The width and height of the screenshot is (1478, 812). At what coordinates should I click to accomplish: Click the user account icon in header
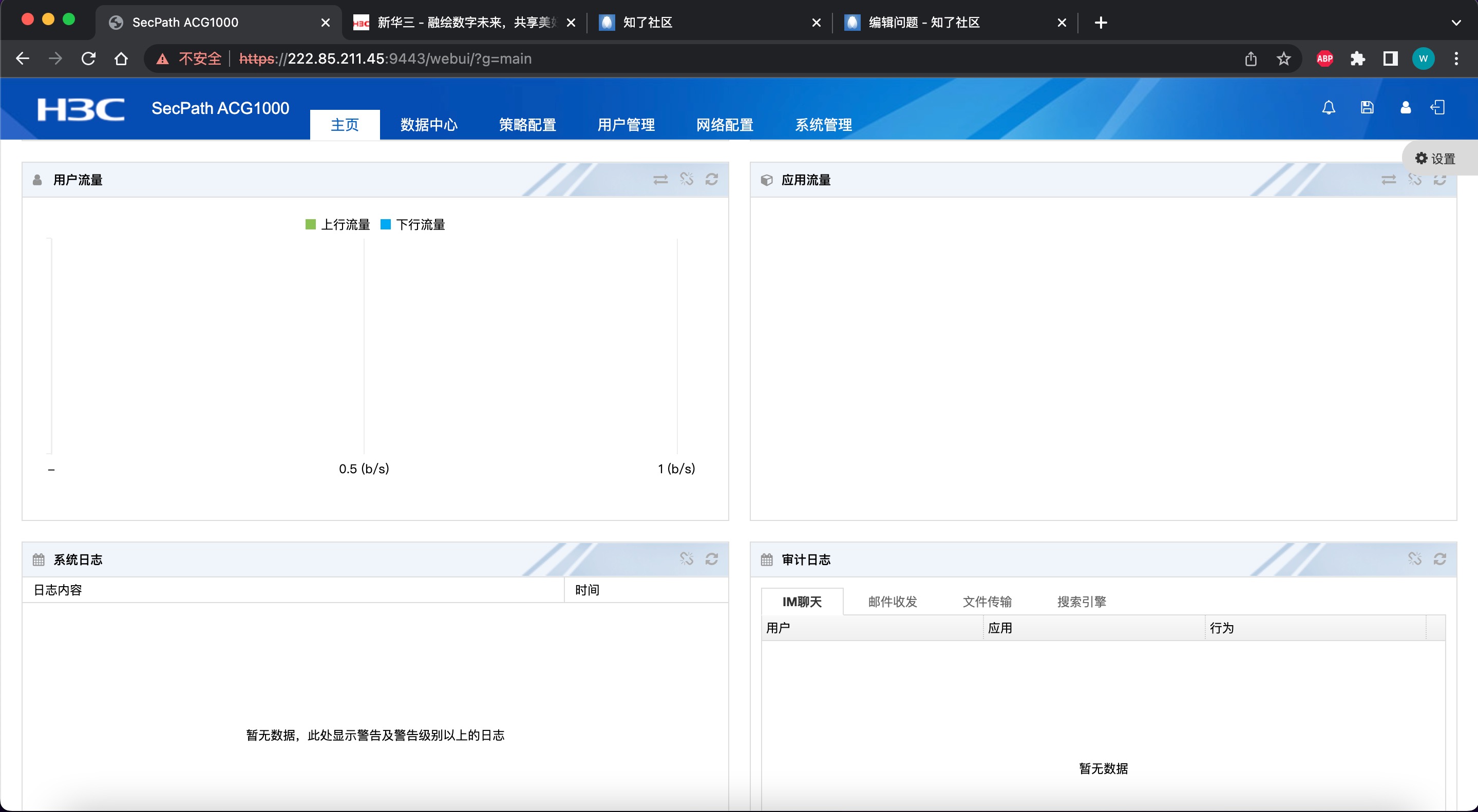1405,108
